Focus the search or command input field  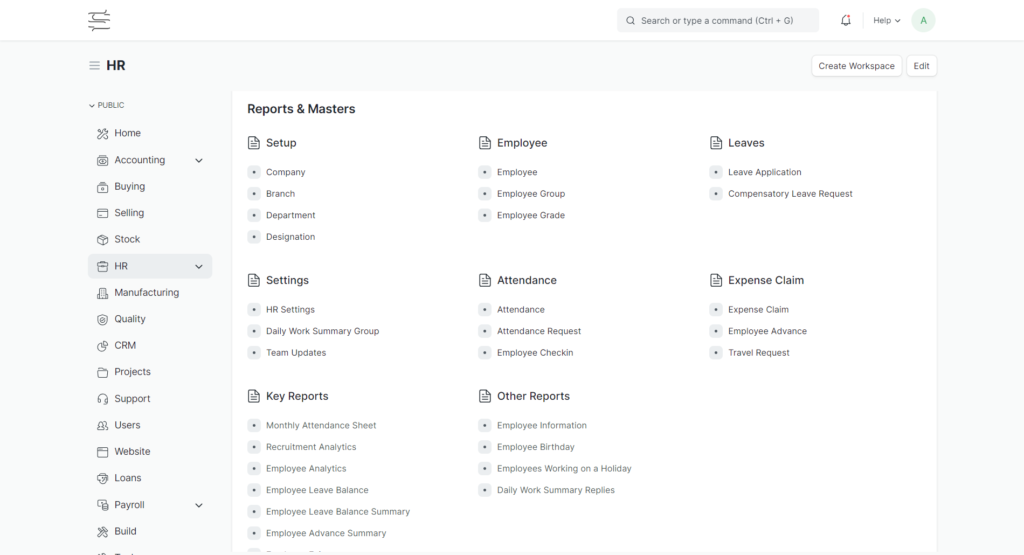point(718,20)
